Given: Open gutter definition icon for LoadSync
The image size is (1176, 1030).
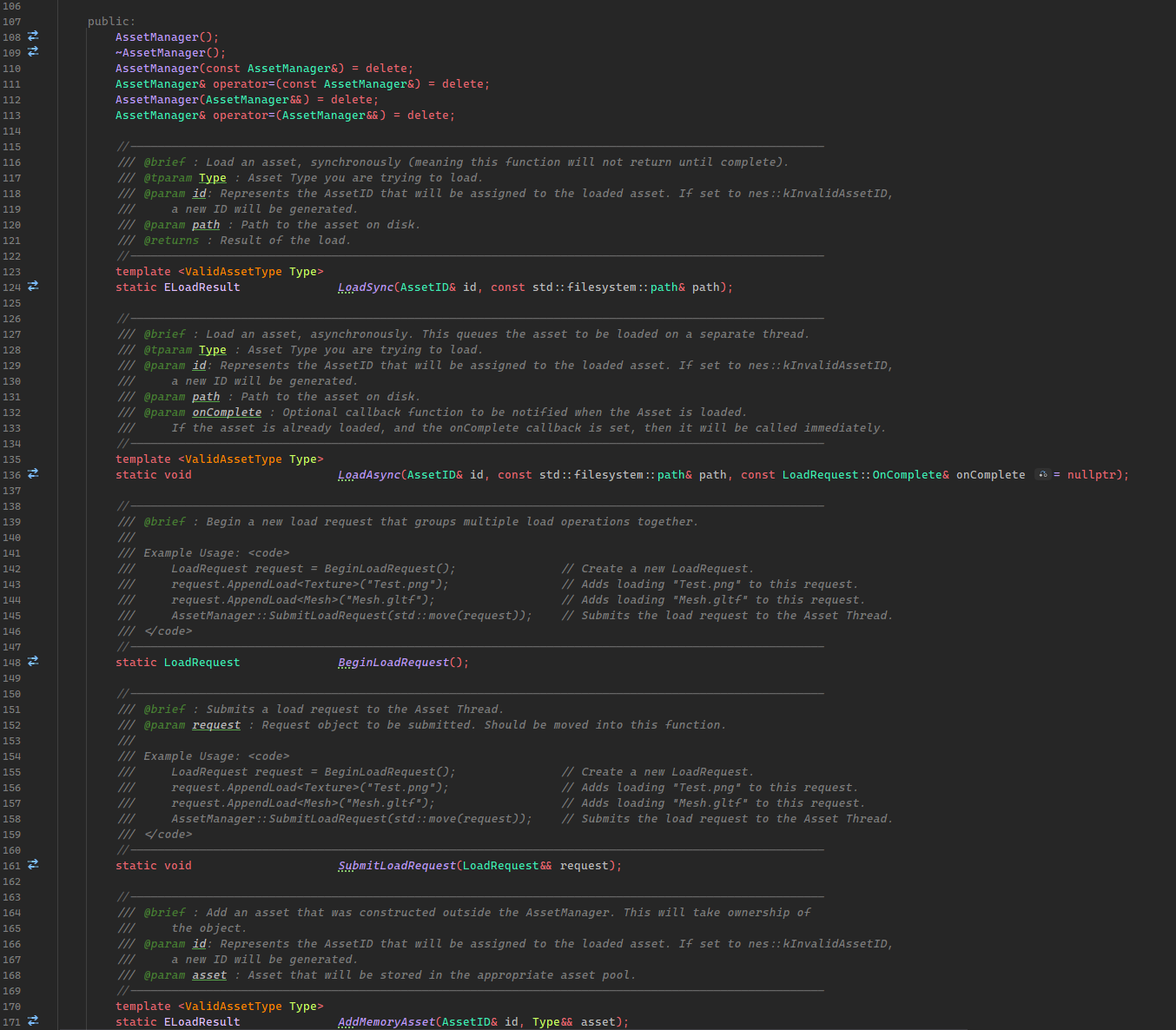Looking at the screenshot, I should click(x=33, y=286).
